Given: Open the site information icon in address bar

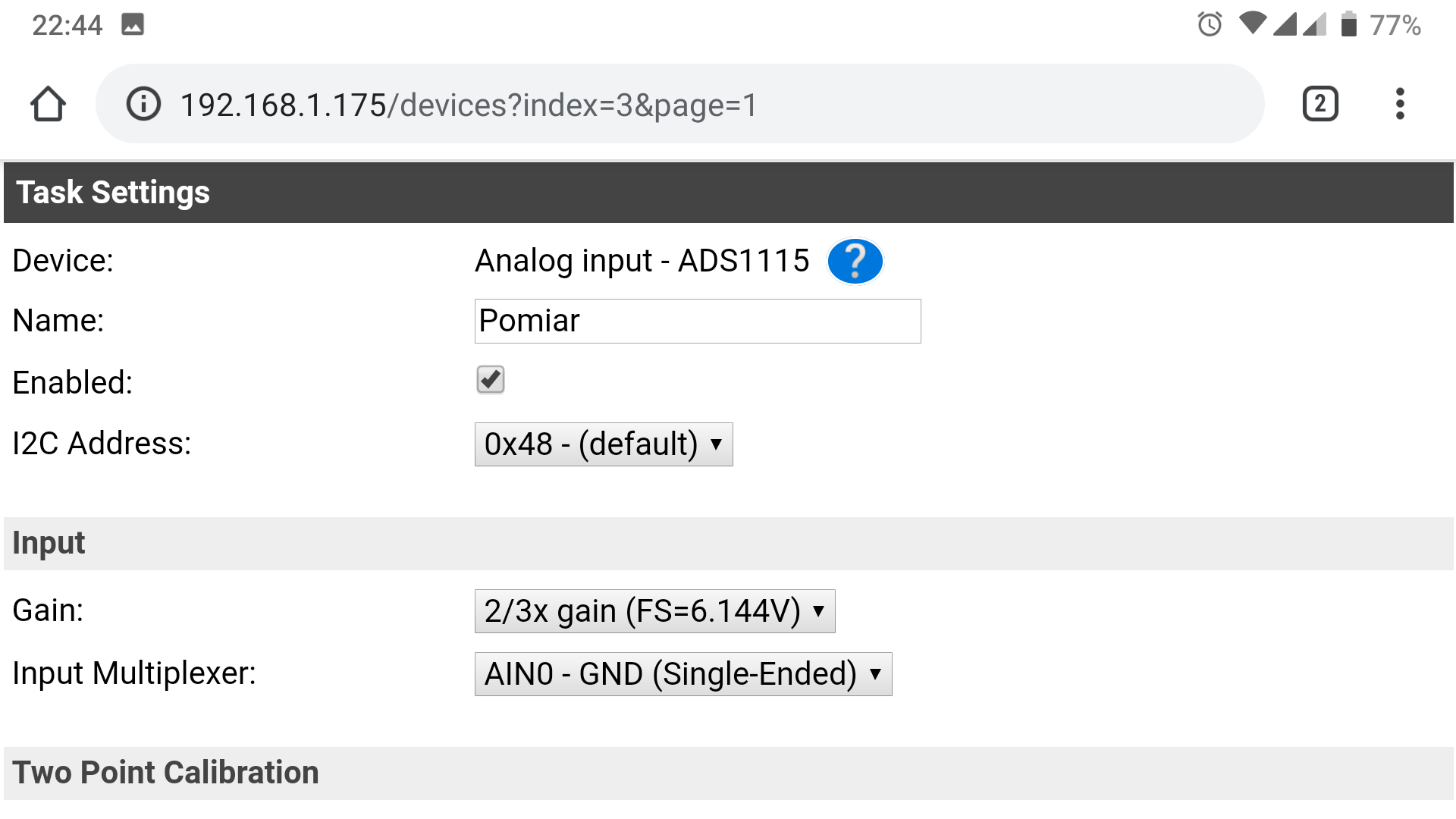Looking at the screenshot, I should tap(143, 104).
